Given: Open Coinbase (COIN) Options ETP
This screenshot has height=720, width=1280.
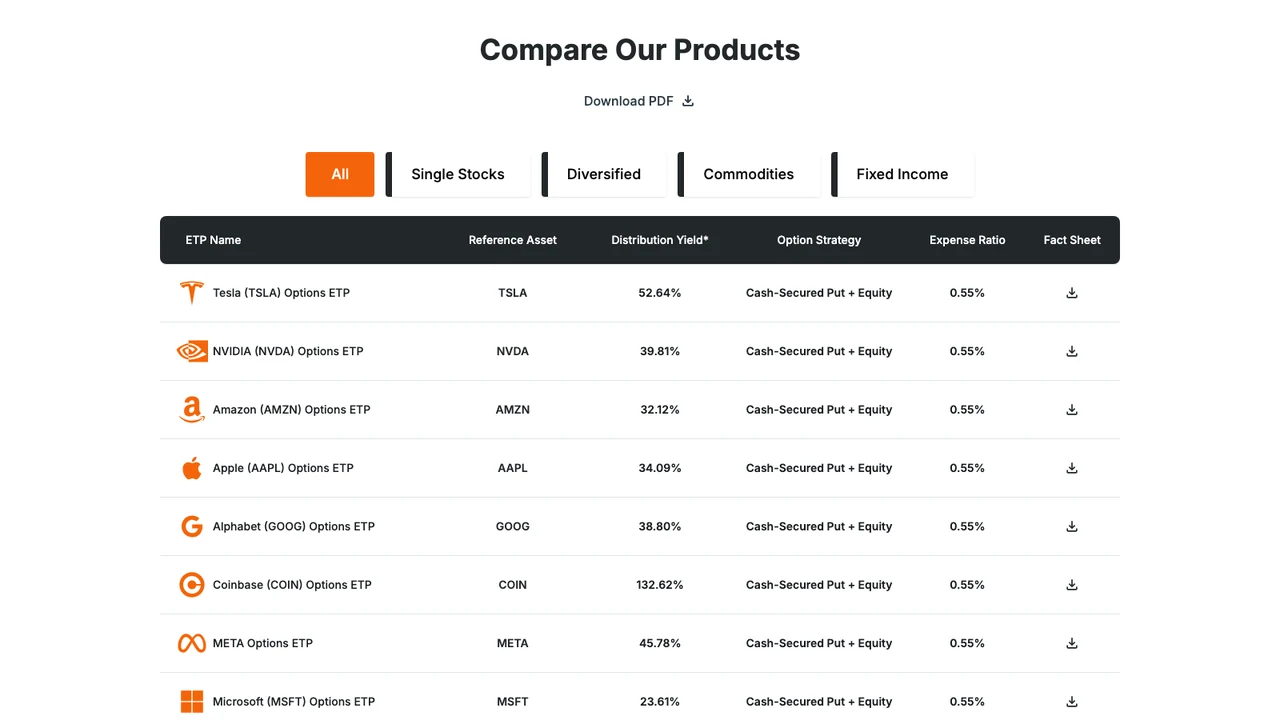Looking at the screenshot, I should [292, 585].
